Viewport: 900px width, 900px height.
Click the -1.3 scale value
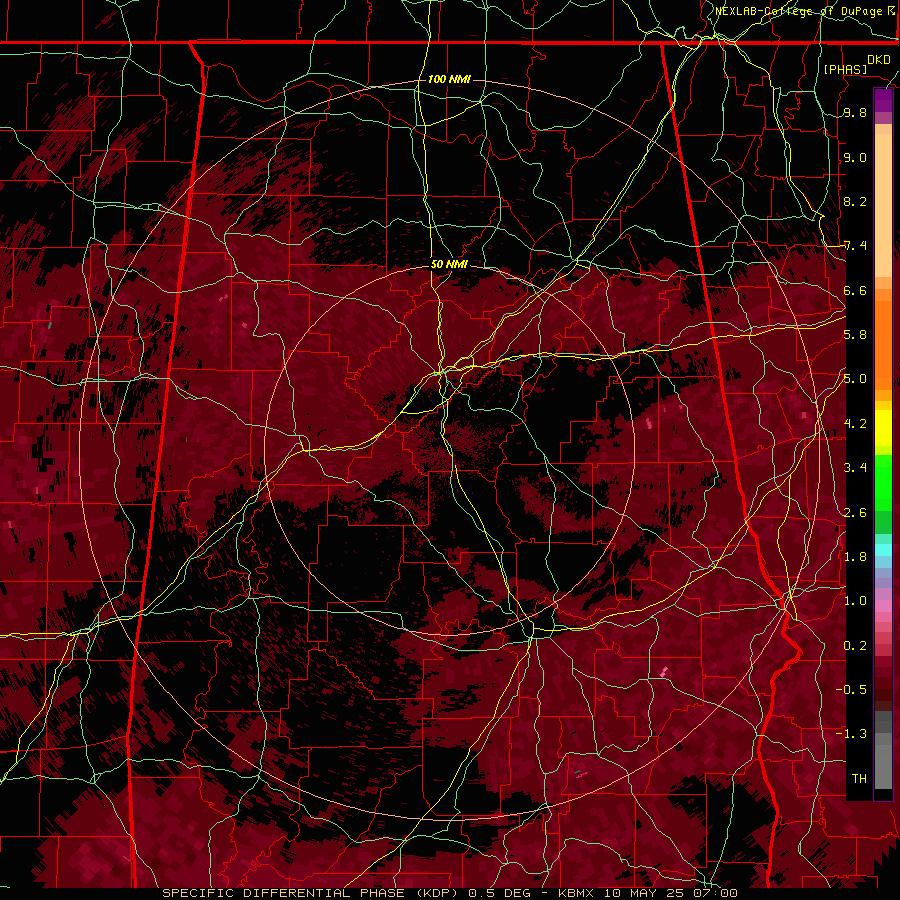[x=851, y=734]
